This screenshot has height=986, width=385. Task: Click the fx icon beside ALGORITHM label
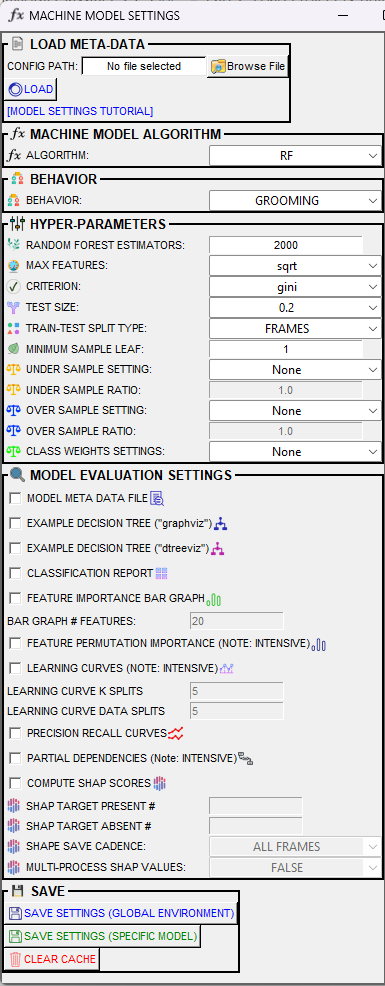[x=14, y=155]
